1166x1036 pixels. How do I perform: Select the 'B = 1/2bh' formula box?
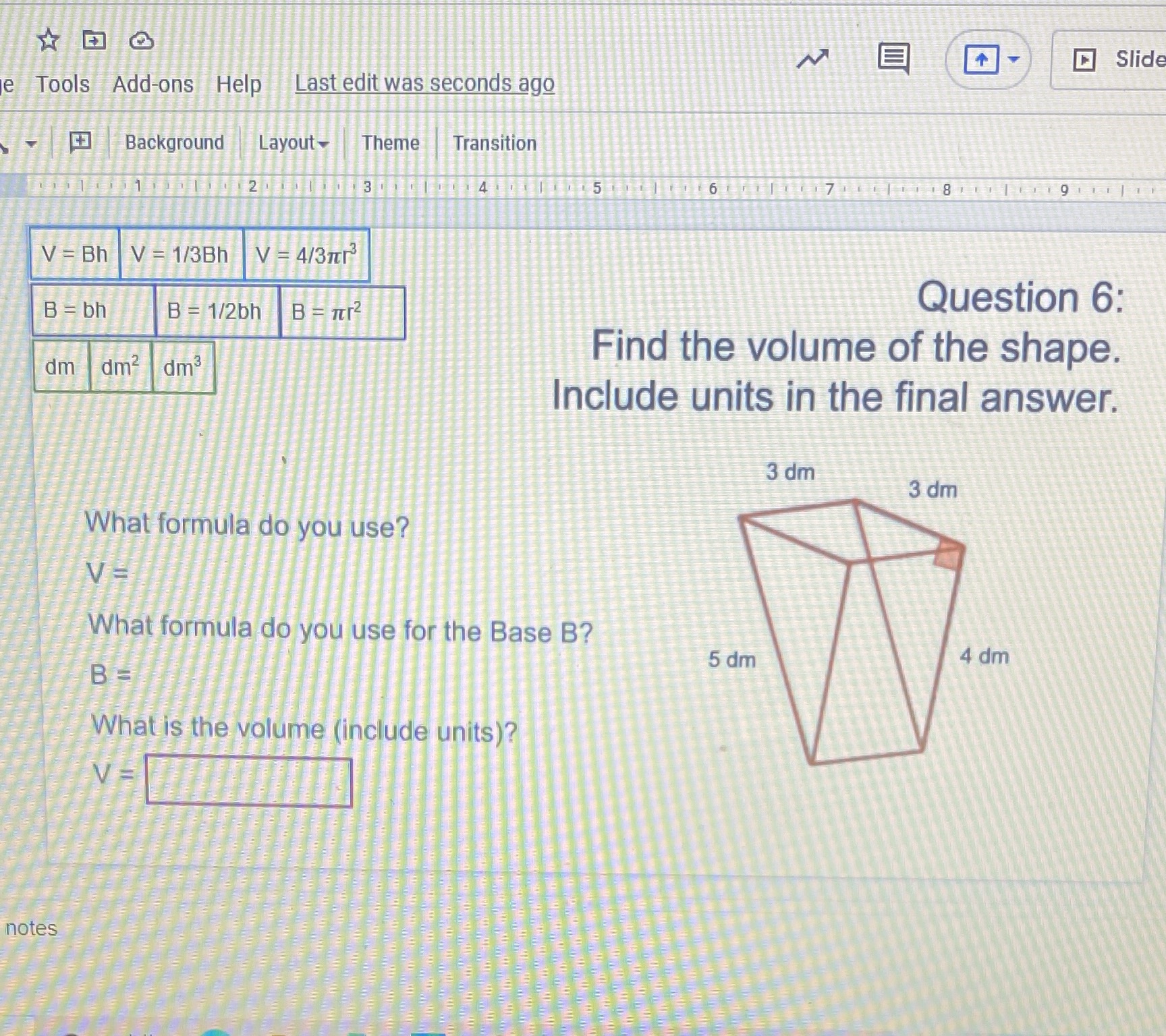pyautogui.click(x=217, y=311)
